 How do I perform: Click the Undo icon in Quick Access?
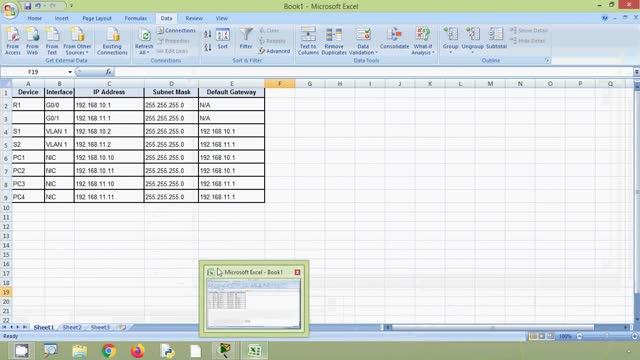38,6
